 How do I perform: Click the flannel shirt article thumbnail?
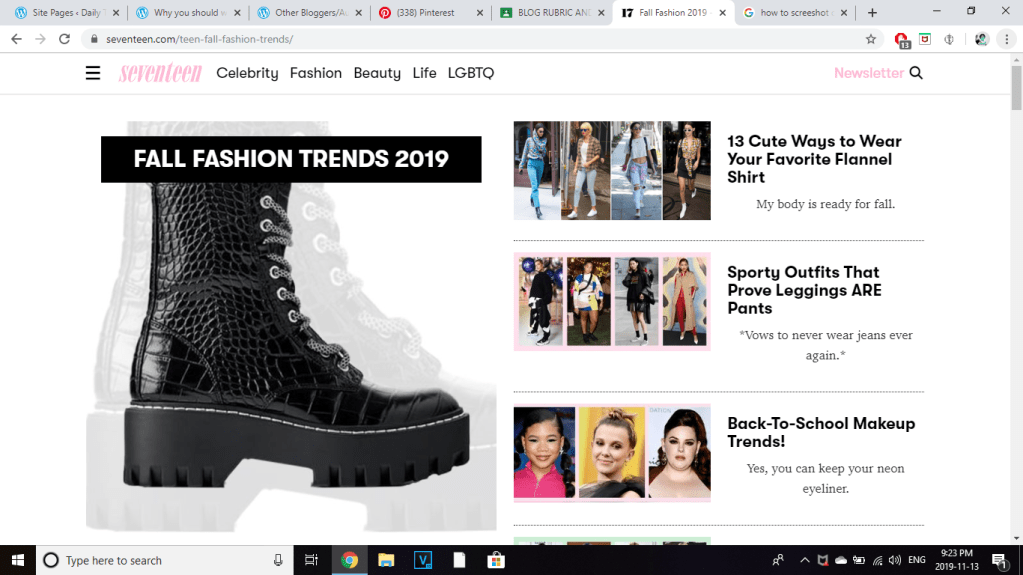coord(611,171)
